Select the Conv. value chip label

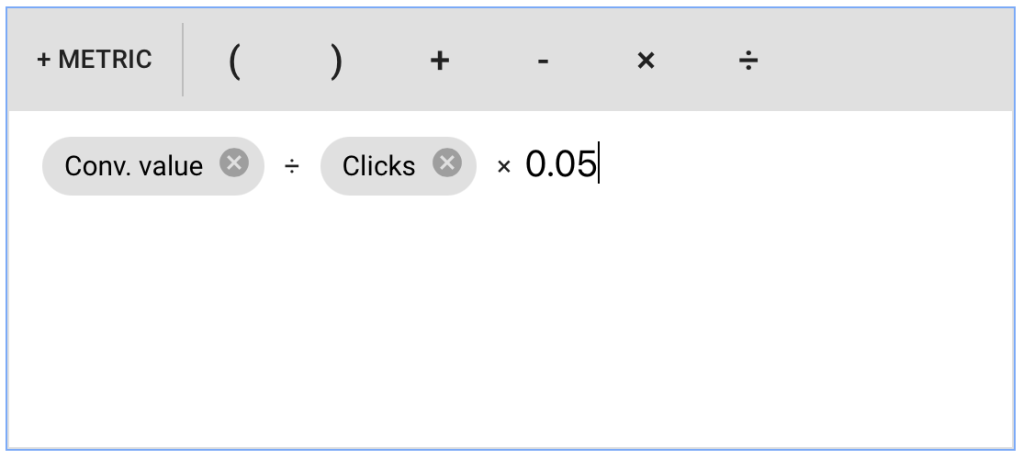[x=134, y=166]
